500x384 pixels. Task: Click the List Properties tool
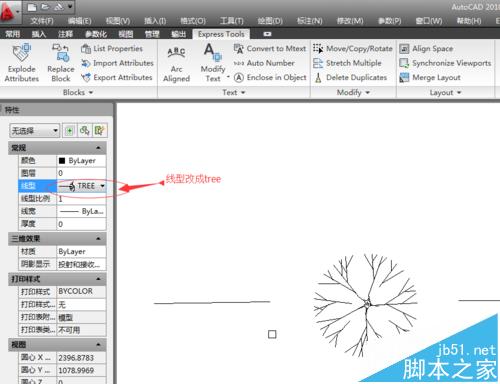coord(112,49)
